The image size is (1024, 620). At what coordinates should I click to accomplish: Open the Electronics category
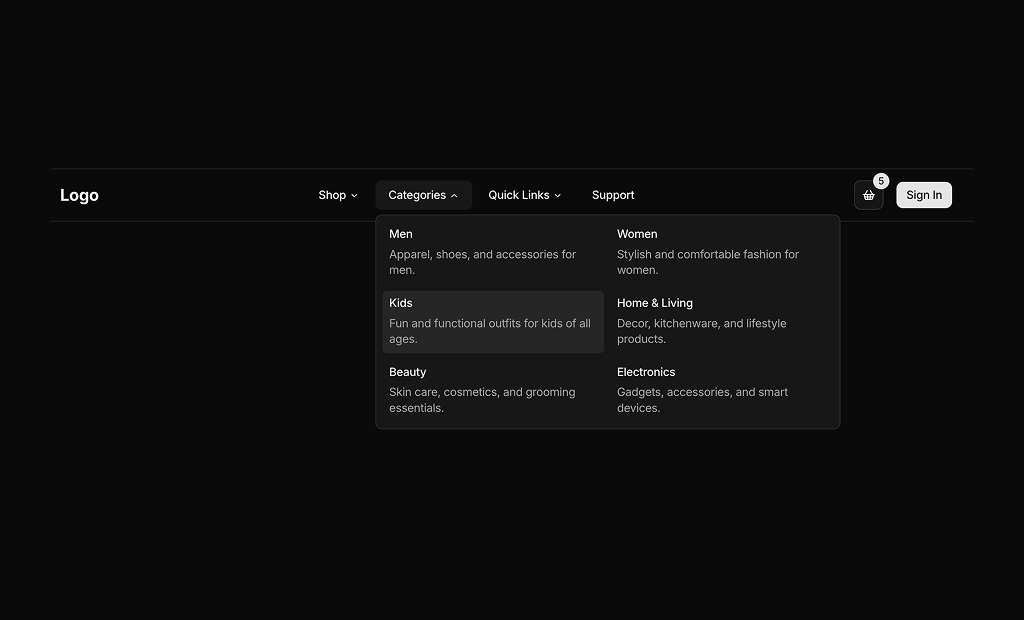646,372
